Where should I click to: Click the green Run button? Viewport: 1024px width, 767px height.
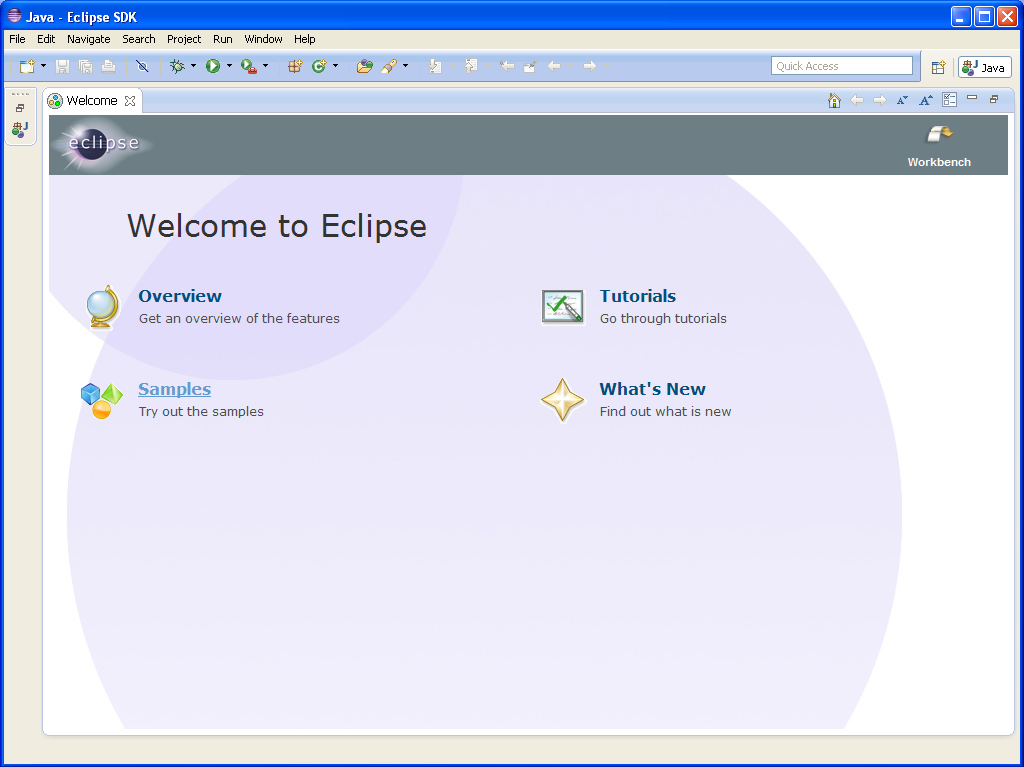(x=213, y=66)
